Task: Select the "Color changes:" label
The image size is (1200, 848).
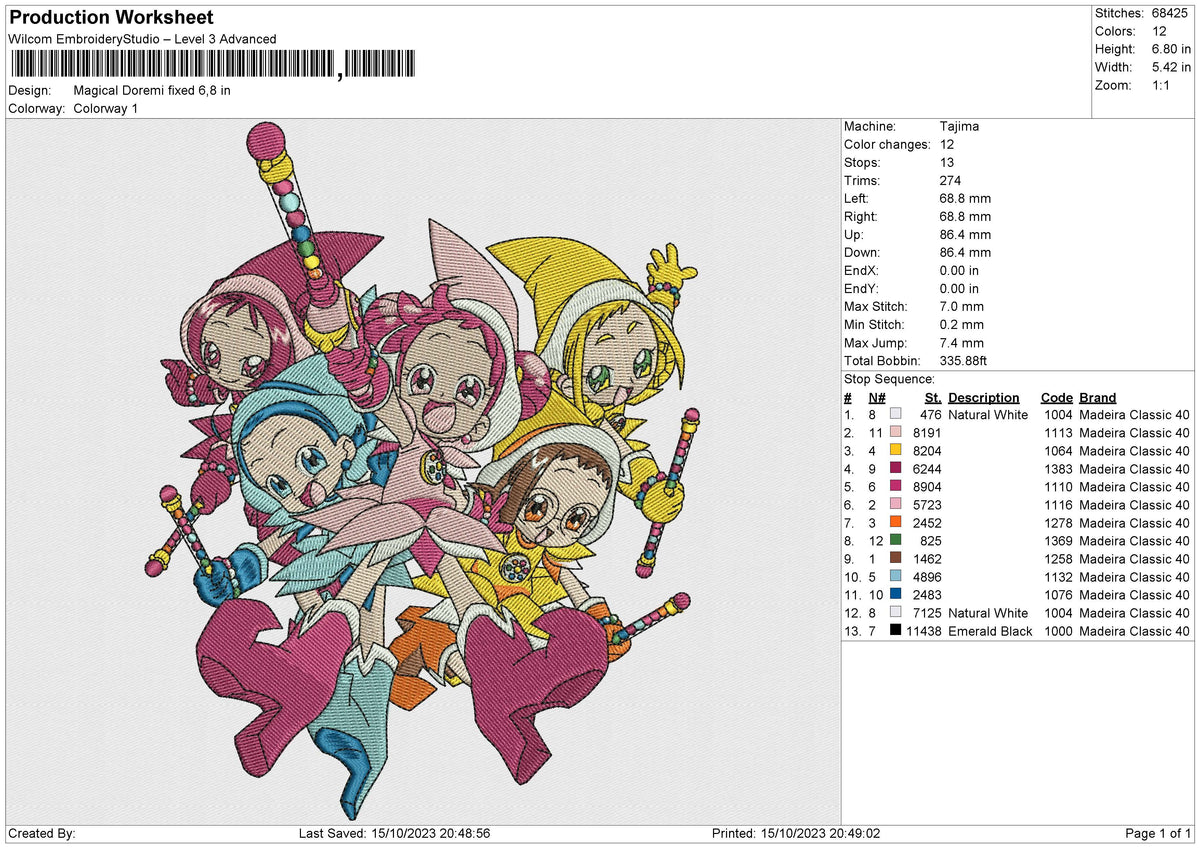Action: pos(887,145)
